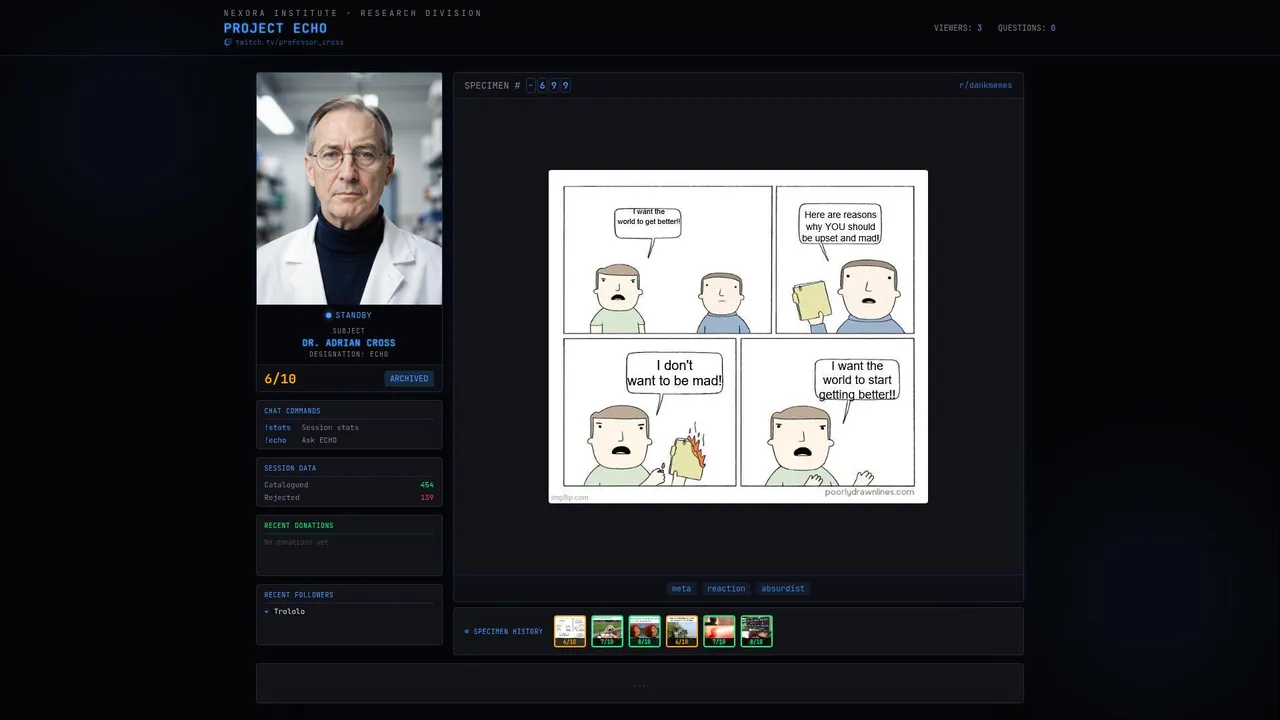Image resolution: width=1280 pixels, height=720 pixels.
Task: Click the RECENT DONATIONS header
Action: [x=299, y=525]
